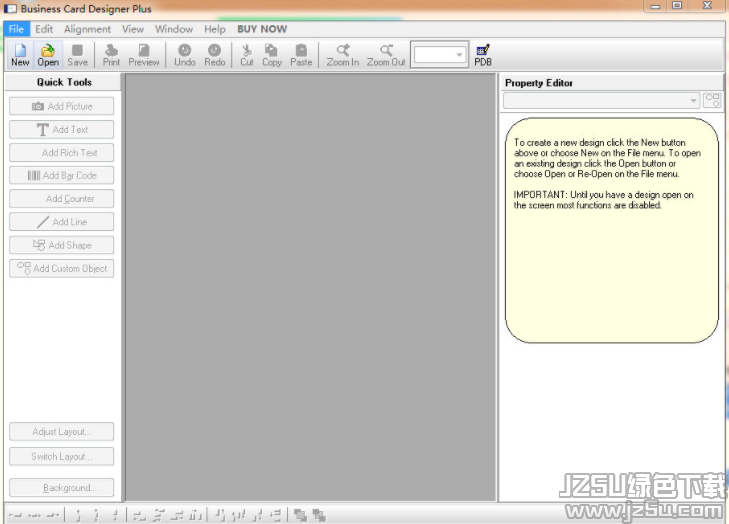Open the View menu
729x524 pixels.
pyautogui.click(x=133, y=29)
